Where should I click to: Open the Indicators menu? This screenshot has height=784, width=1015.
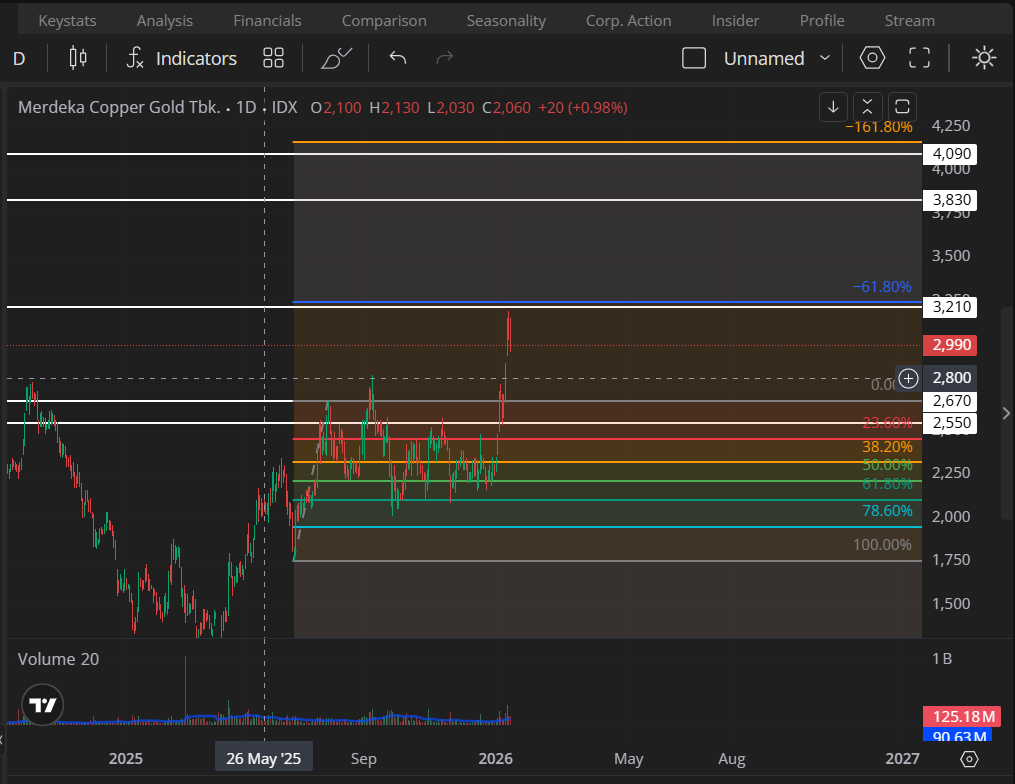(181, 58)
